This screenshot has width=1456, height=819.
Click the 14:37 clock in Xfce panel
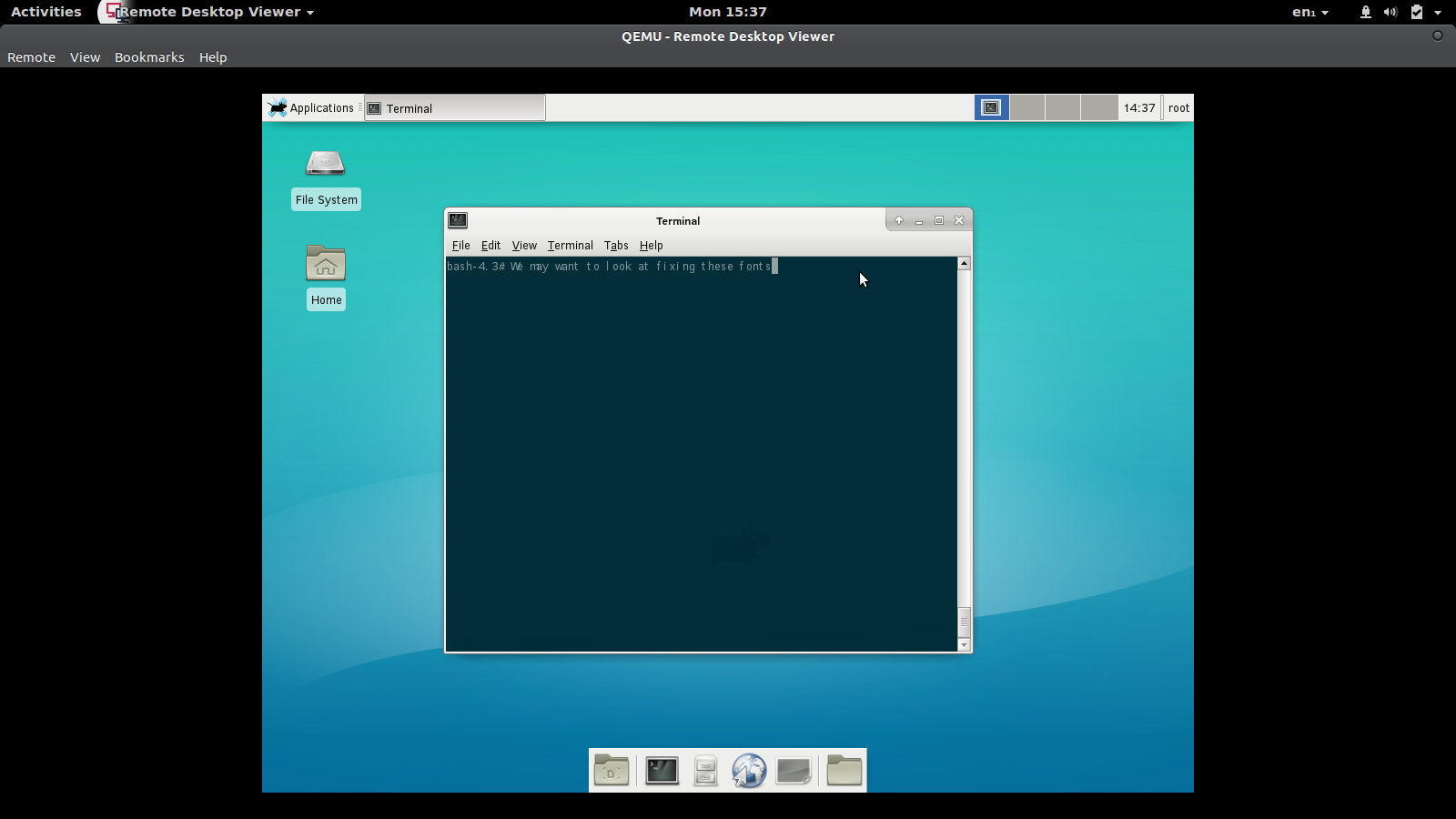point(1139,107)
